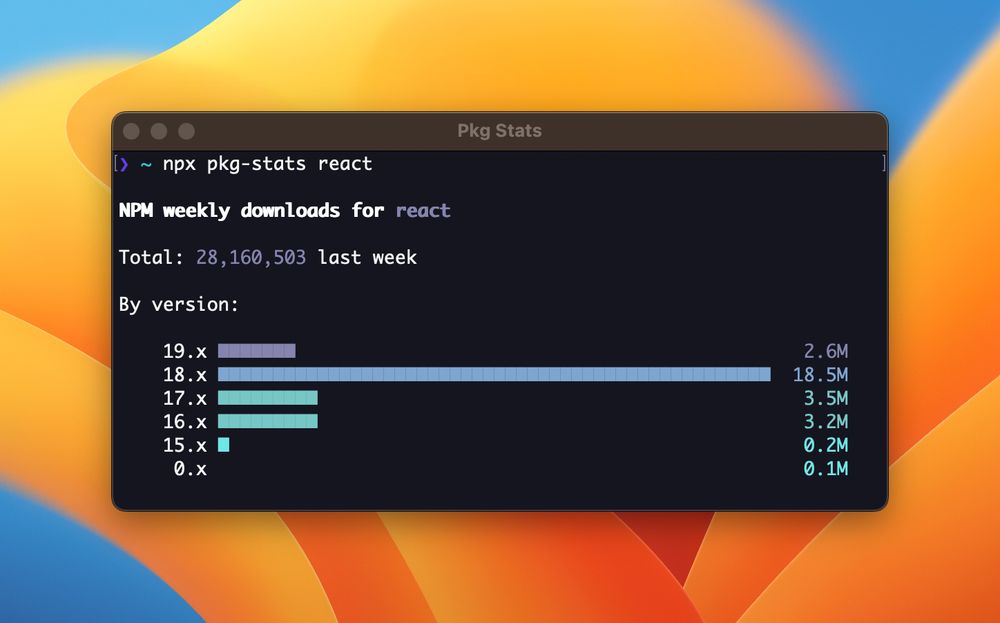The height and width of the screenshot is (623, 1000).
Task: Click the '18.x' version label
Action: coord(184,375)
